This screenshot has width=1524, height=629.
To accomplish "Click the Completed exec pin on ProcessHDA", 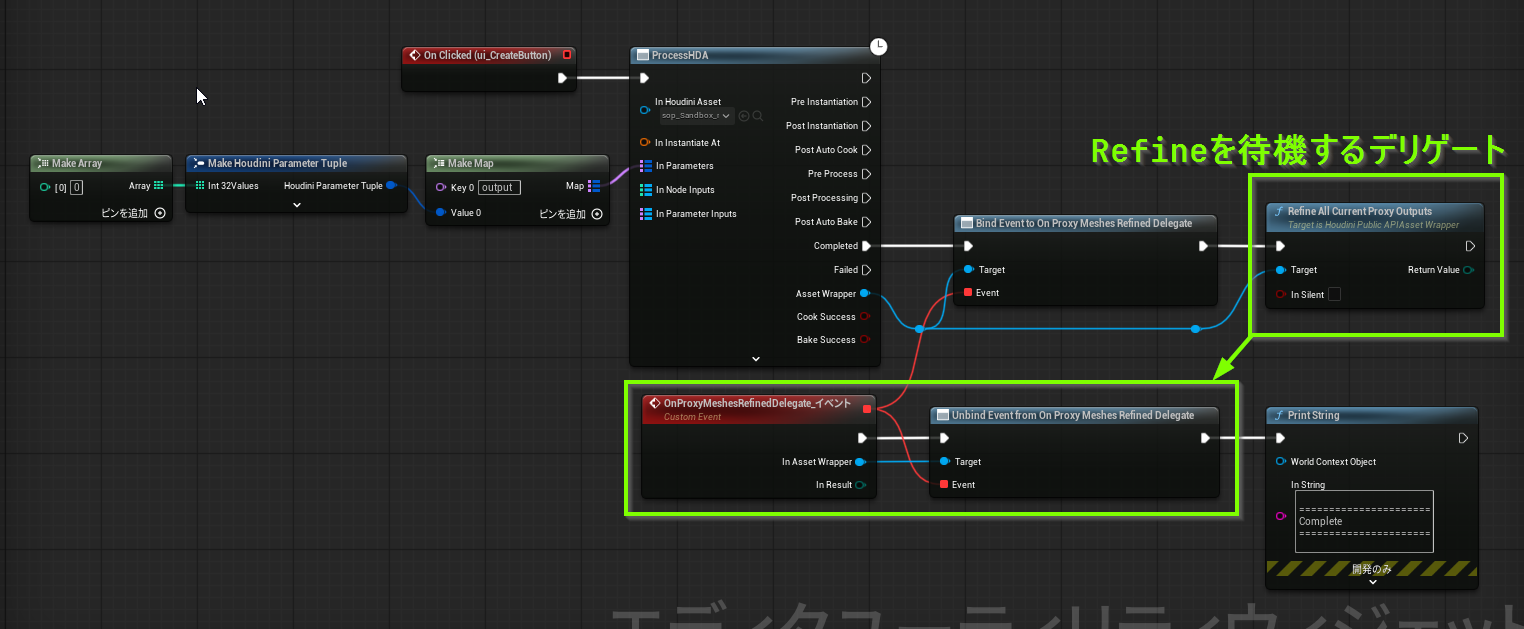I will click(x=866, y=246).
